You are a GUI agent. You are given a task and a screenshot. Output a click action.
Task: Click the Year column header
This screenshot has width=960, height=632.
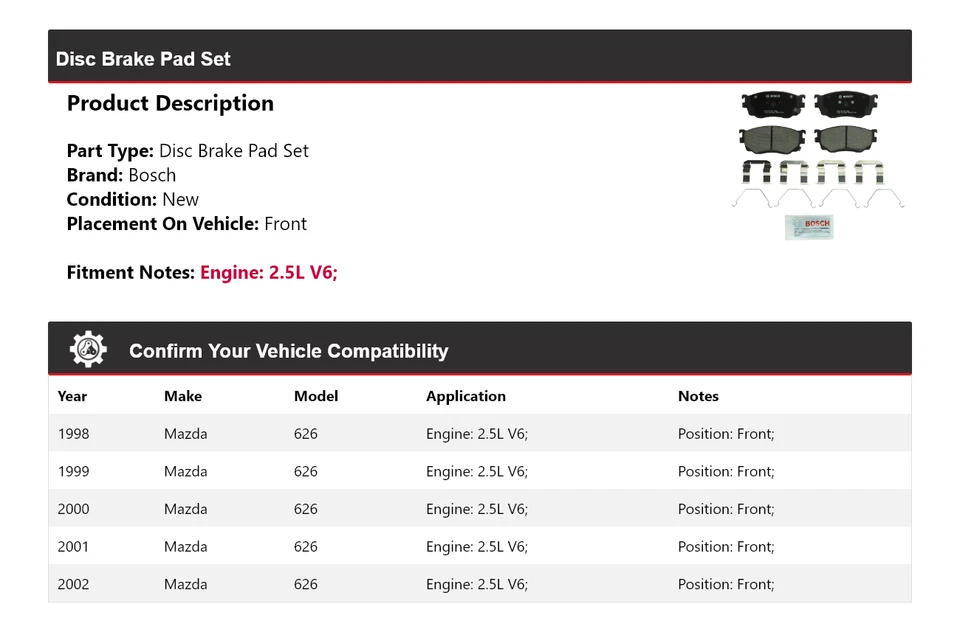click(x=72, y=396)
